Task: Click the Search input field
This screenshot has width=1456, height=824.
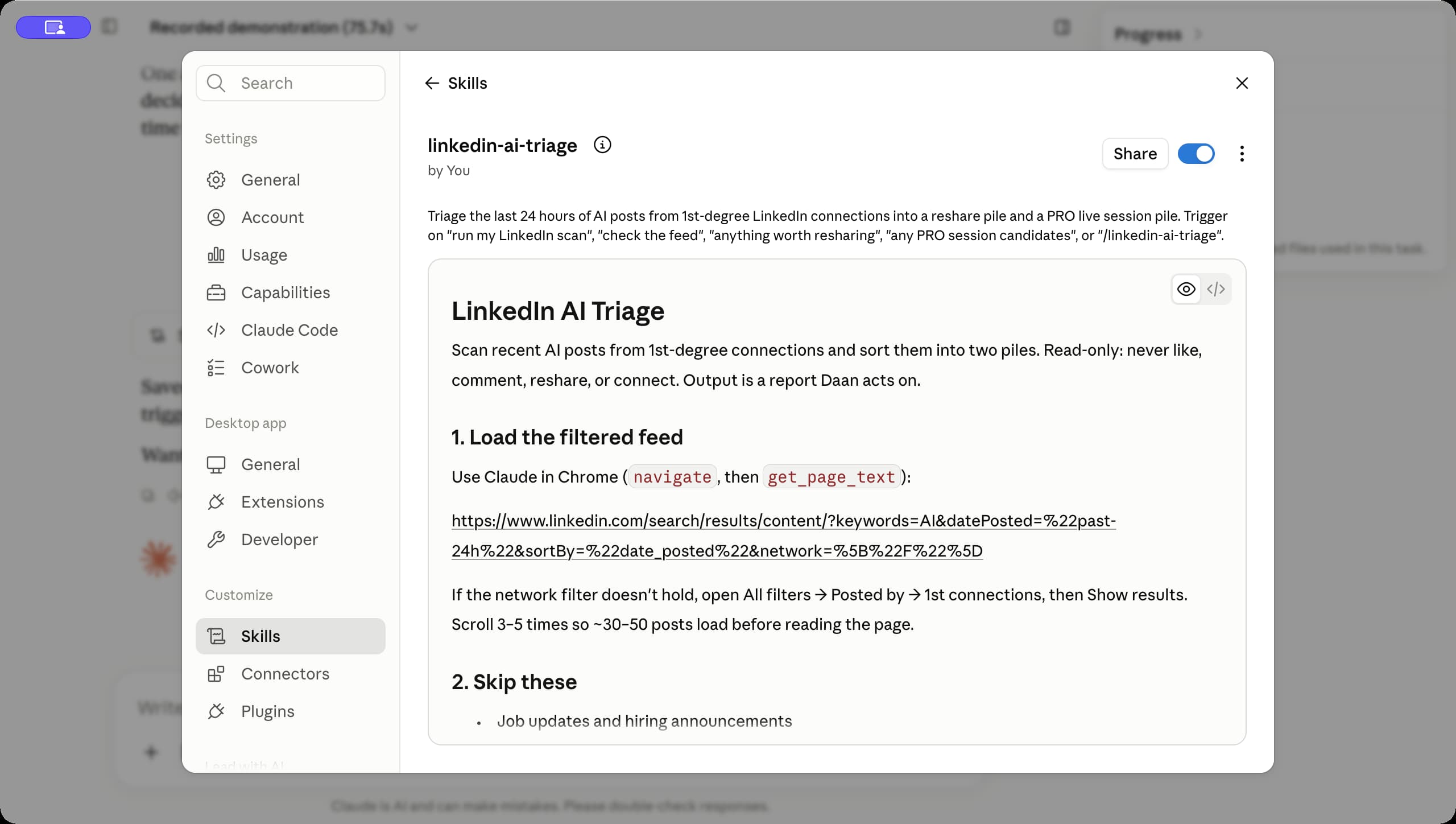Action: pos(291,83)
